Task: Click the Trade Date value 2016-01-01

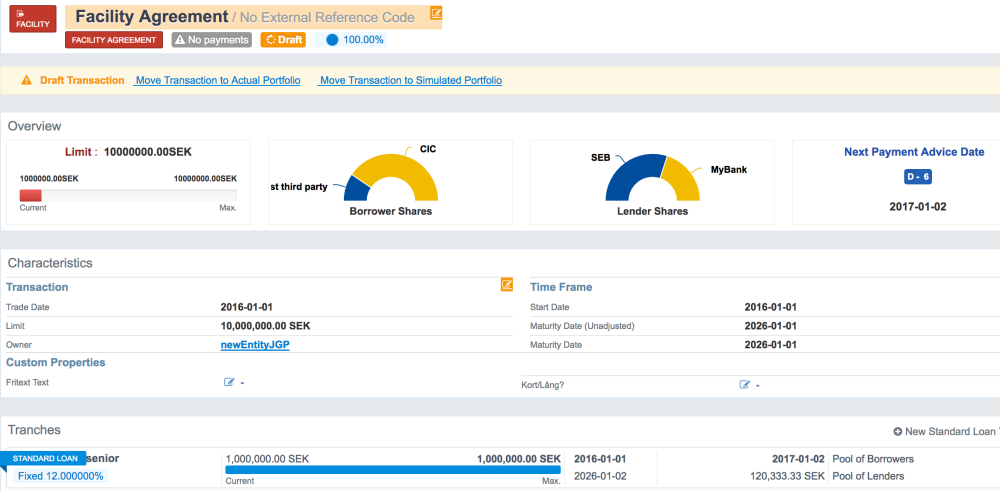Action: pyautogui.click(x=247, y=307)
